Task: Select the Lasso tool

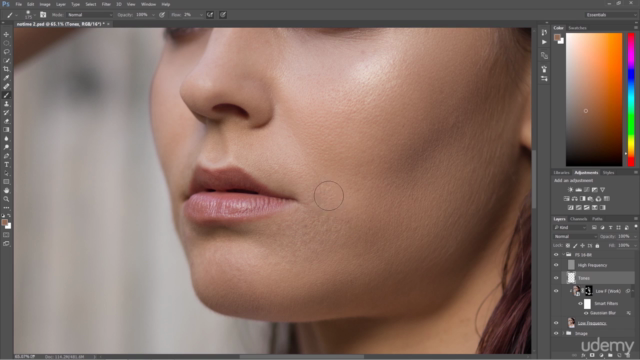Action: pyautogui.click(x=6, y=52)
